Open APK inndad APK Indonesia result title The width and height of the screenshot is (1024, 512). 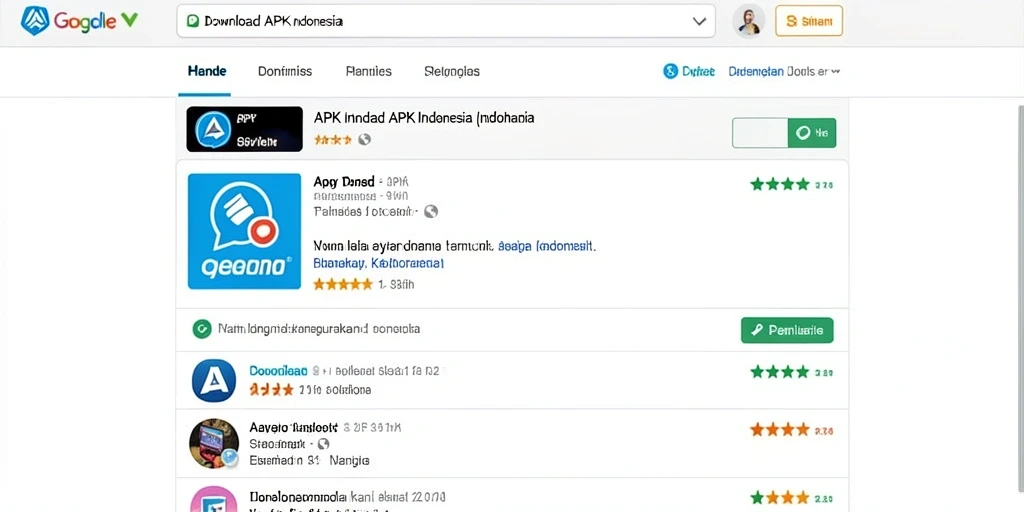click(x=424, y=118)
